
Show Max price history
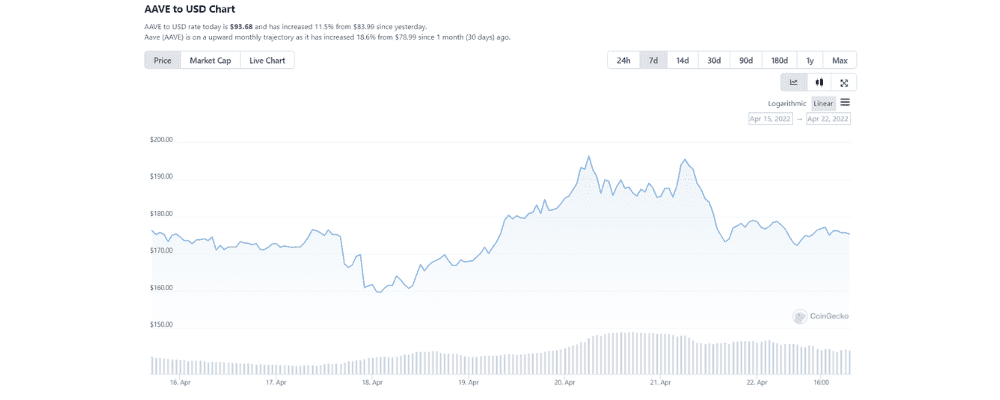tap(840, 60)
